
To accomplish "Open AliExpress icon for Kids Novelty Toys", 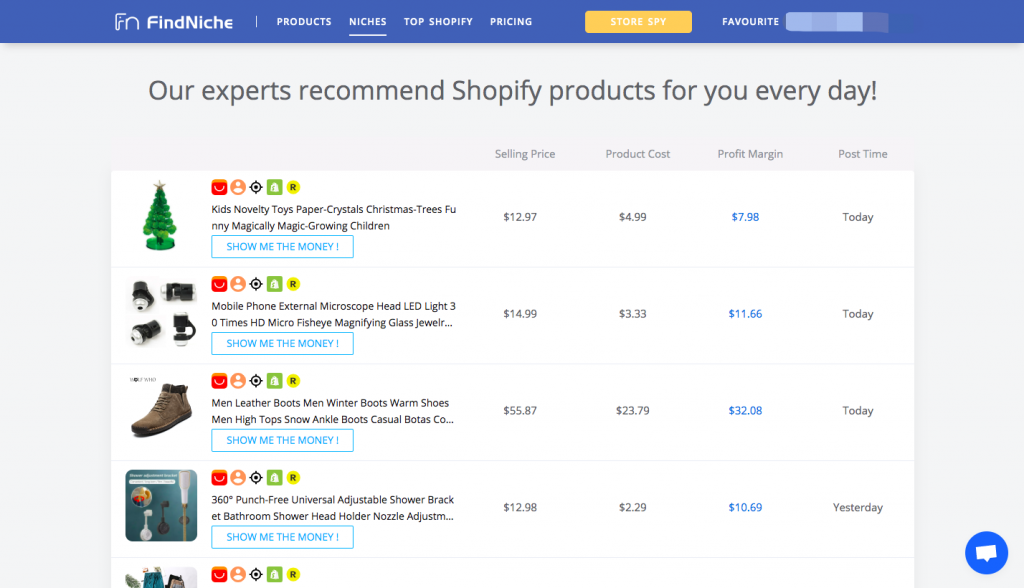I will point(219,188).
